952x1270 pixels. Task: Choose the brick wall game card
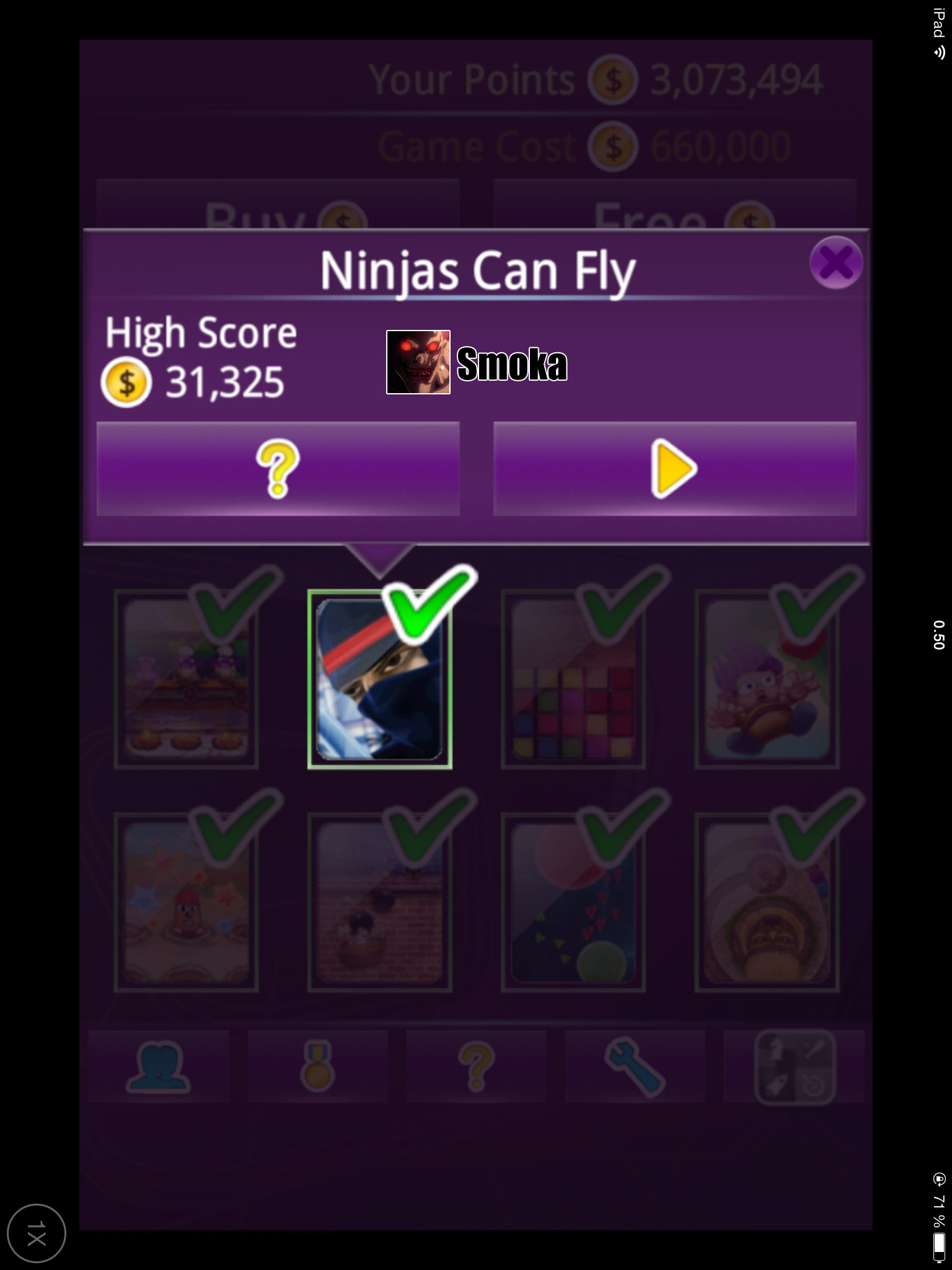[379, 903]
